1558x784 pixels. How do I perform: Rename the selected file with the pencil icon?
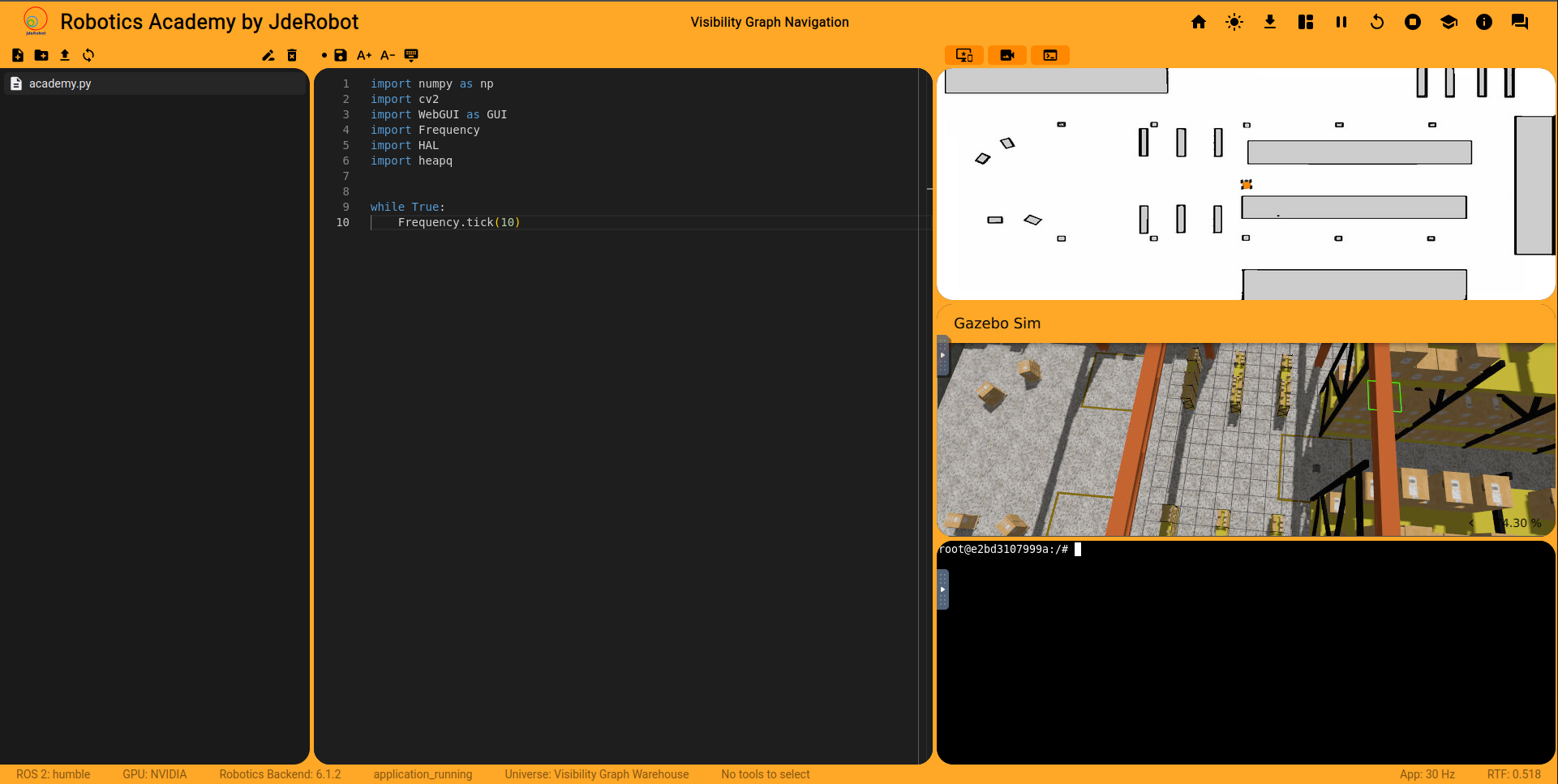coord(268,55)
